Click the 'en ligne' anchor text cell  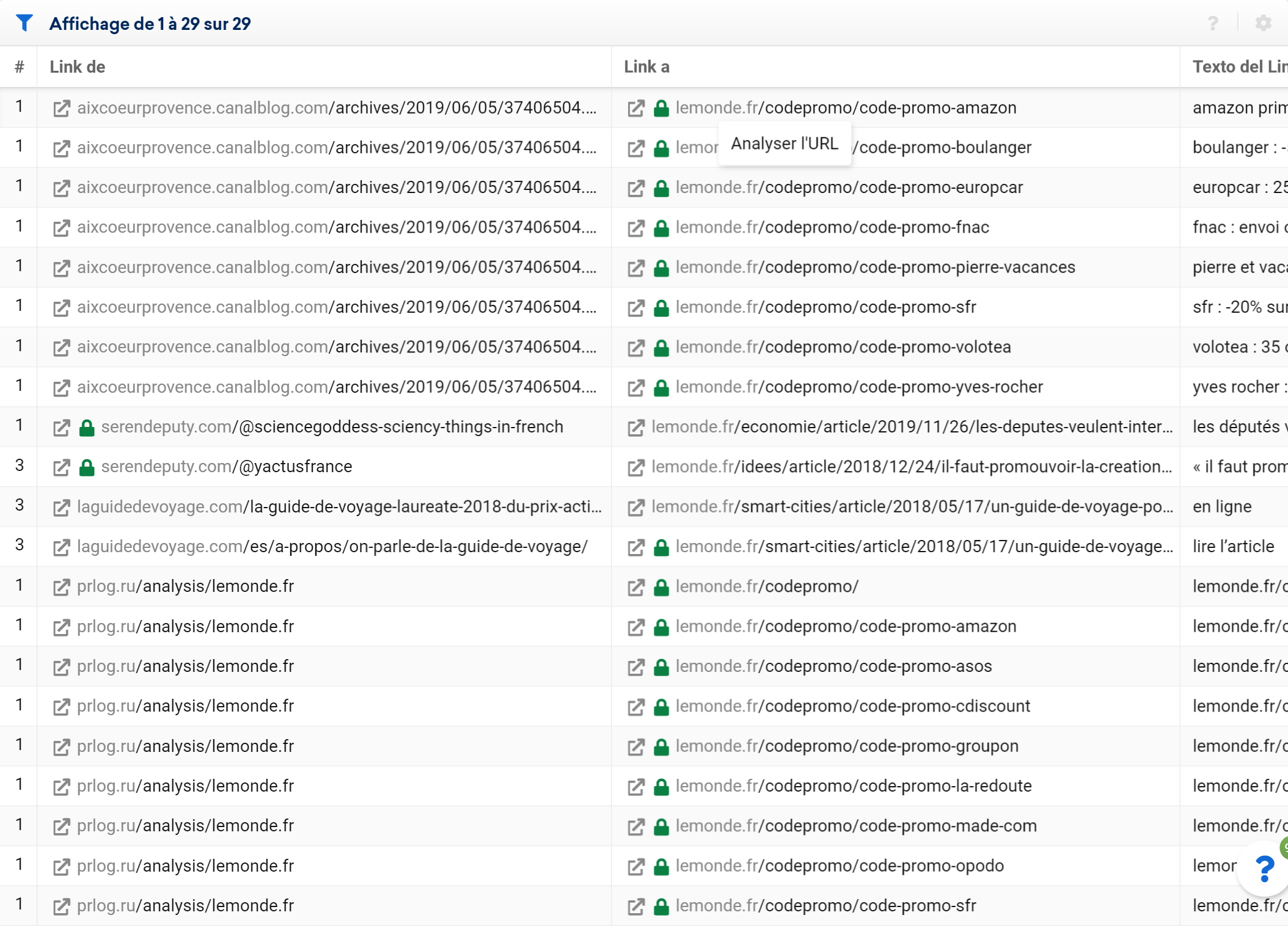(1222, 506)
